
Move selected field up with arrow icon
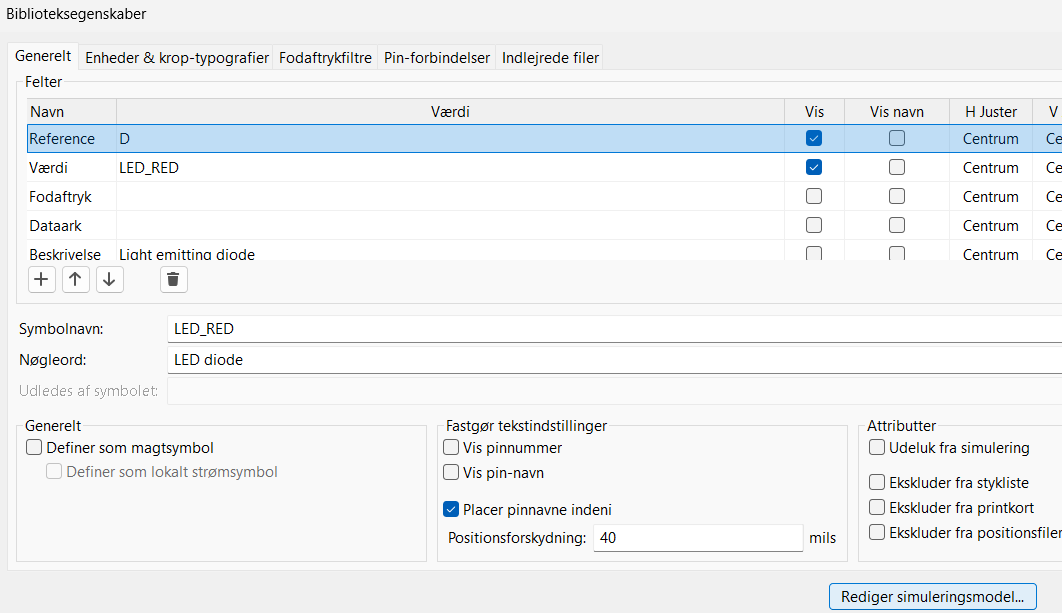click(x=75, y=279)
